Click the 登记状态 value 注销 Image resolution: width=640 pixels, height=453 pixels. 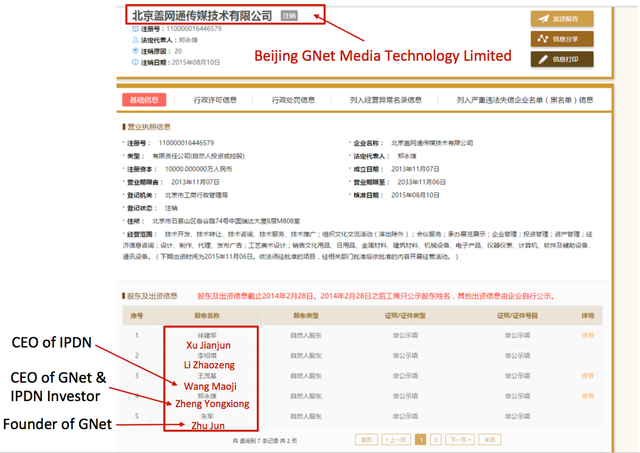coord(171,208)
